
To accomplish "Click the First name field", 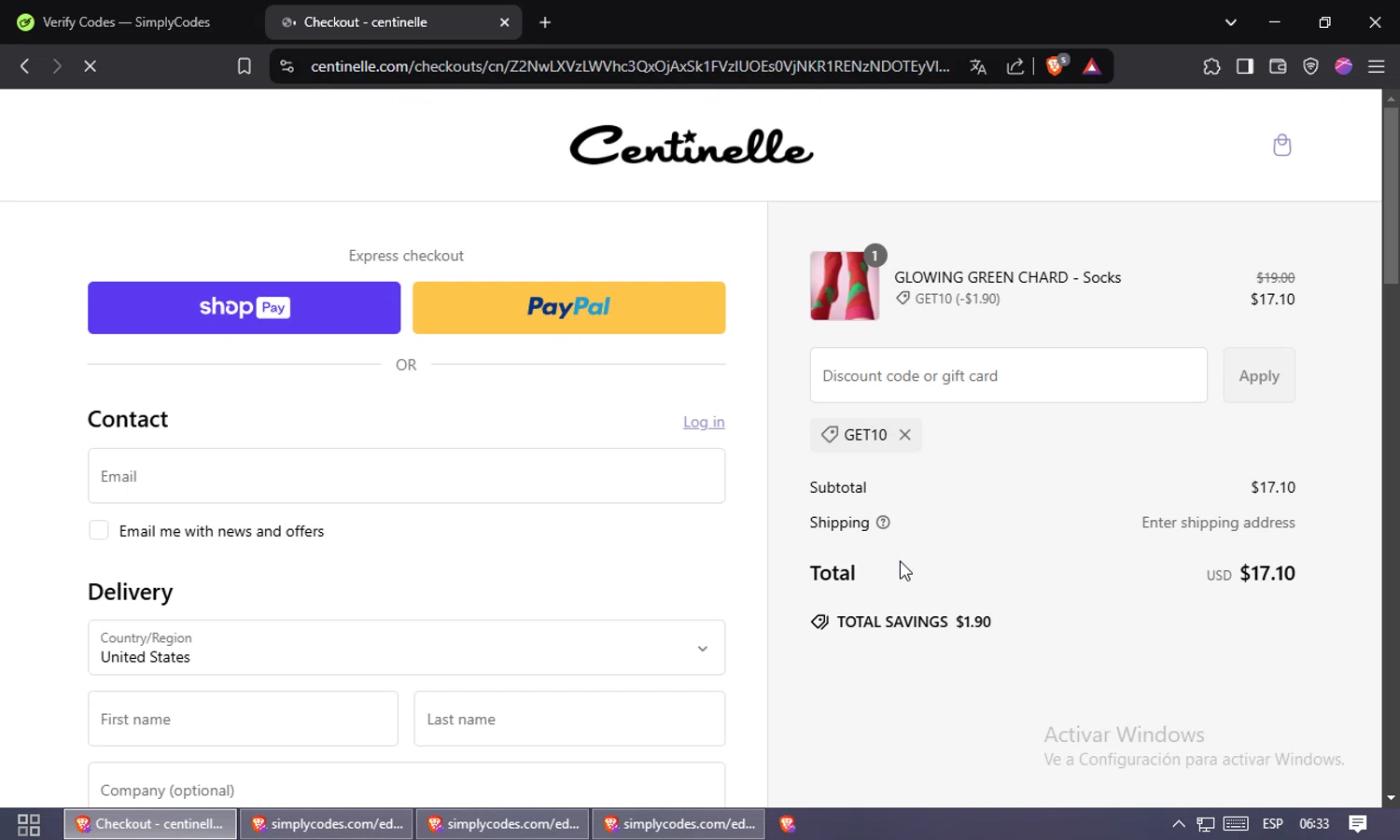I will [243, 719].
